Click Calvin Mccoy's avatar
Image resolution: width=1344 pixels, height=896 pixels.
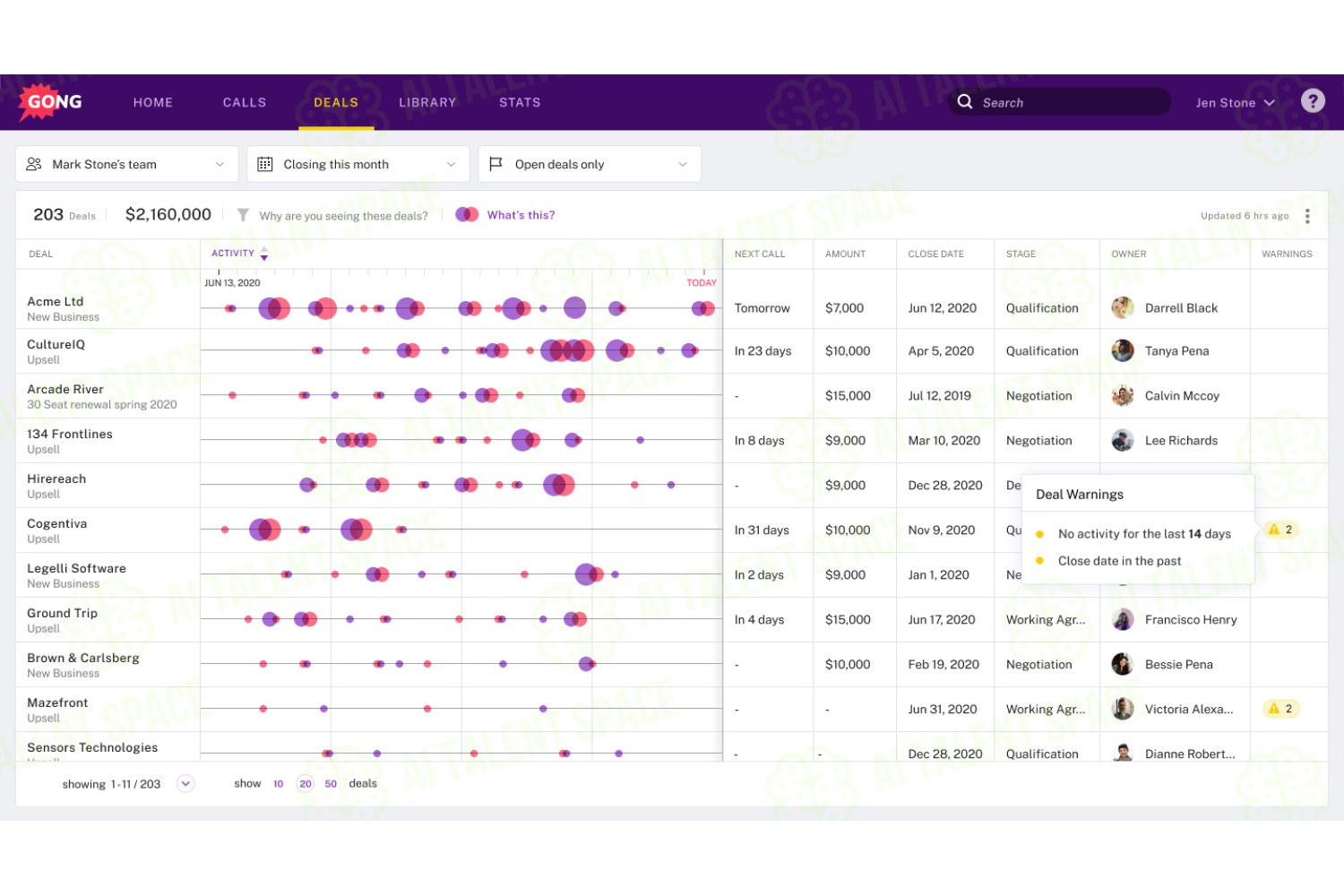tap(1123, 395)
